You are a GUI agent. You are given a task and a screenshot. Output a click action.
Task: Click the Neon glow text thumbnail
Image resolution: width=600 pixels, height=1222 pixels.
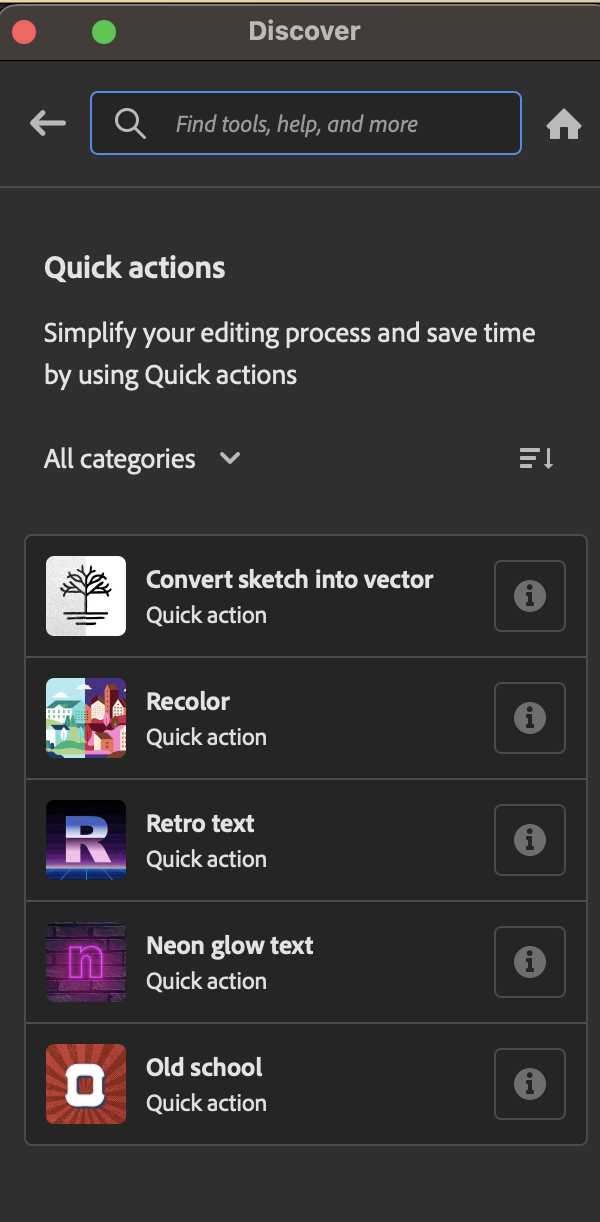pos(86,962)
